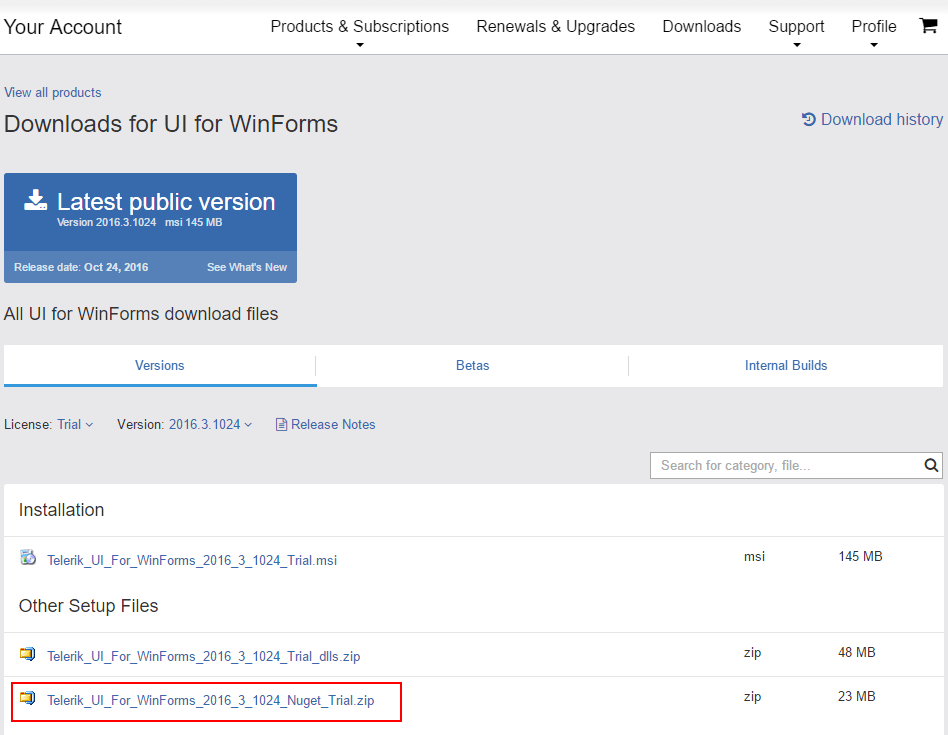Viewport: 948px width, 735px height.
Task: Click the msi type cell
Action: pos(754,556)
